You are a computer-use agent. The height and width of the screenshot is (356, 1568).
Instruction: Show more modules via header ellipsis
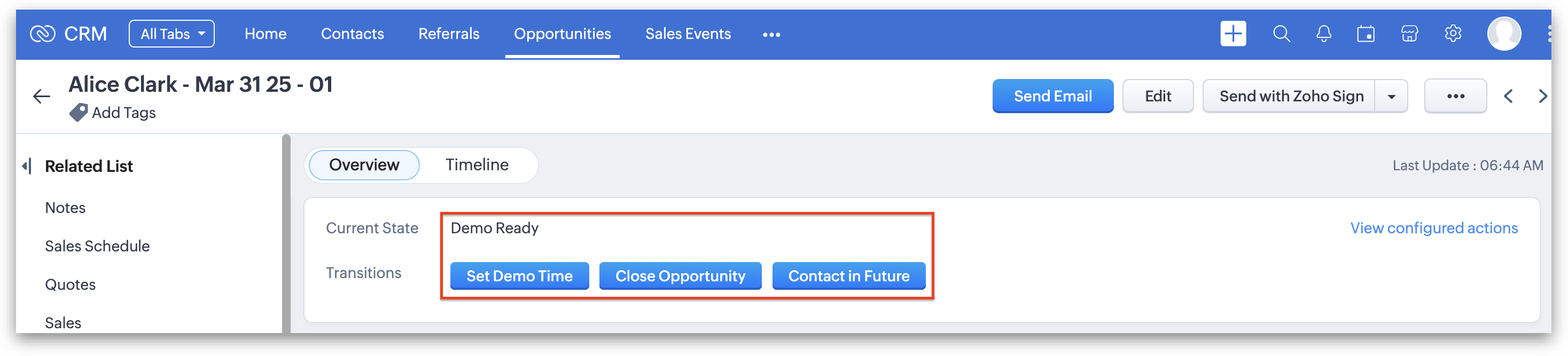(771, 35)
